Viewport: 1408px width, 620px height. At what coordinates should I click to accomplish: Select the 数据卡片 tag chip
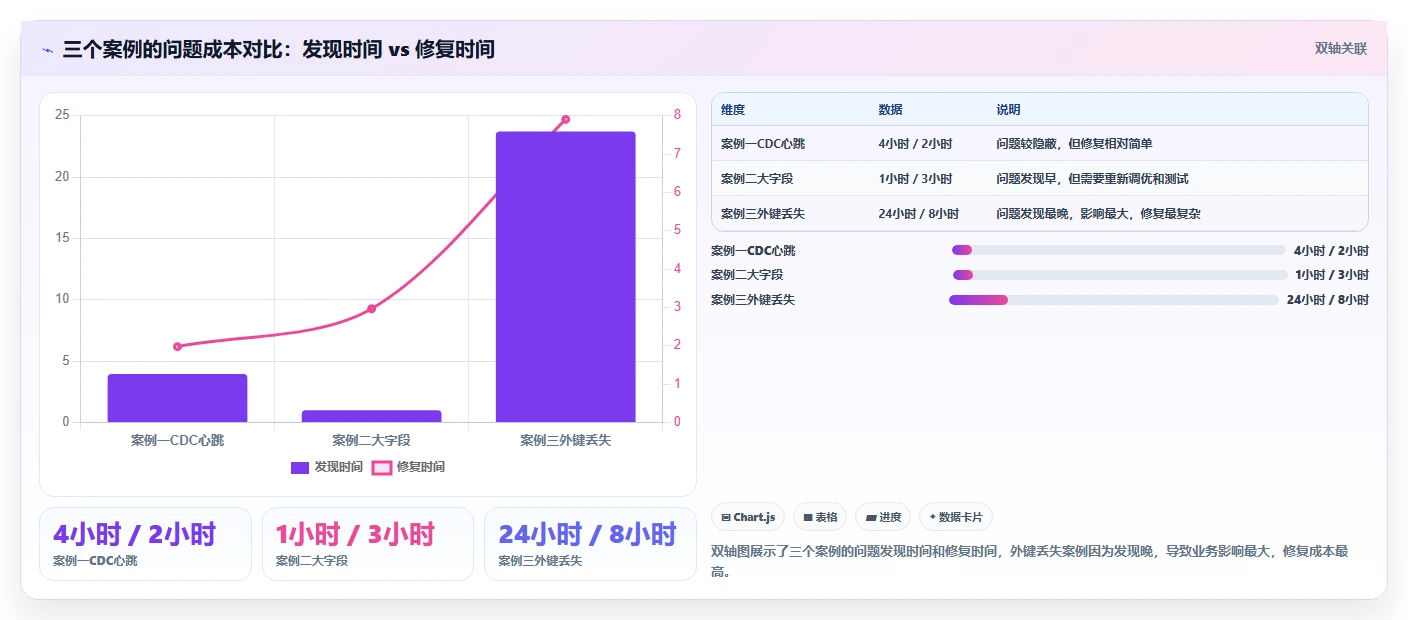[956, 517]
